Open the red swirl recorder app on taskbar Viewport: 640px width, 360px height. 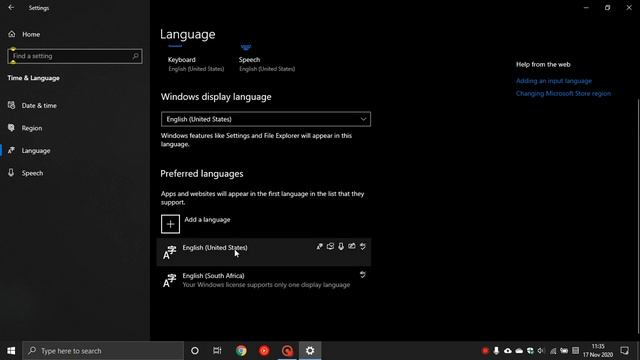click(287, 351)
